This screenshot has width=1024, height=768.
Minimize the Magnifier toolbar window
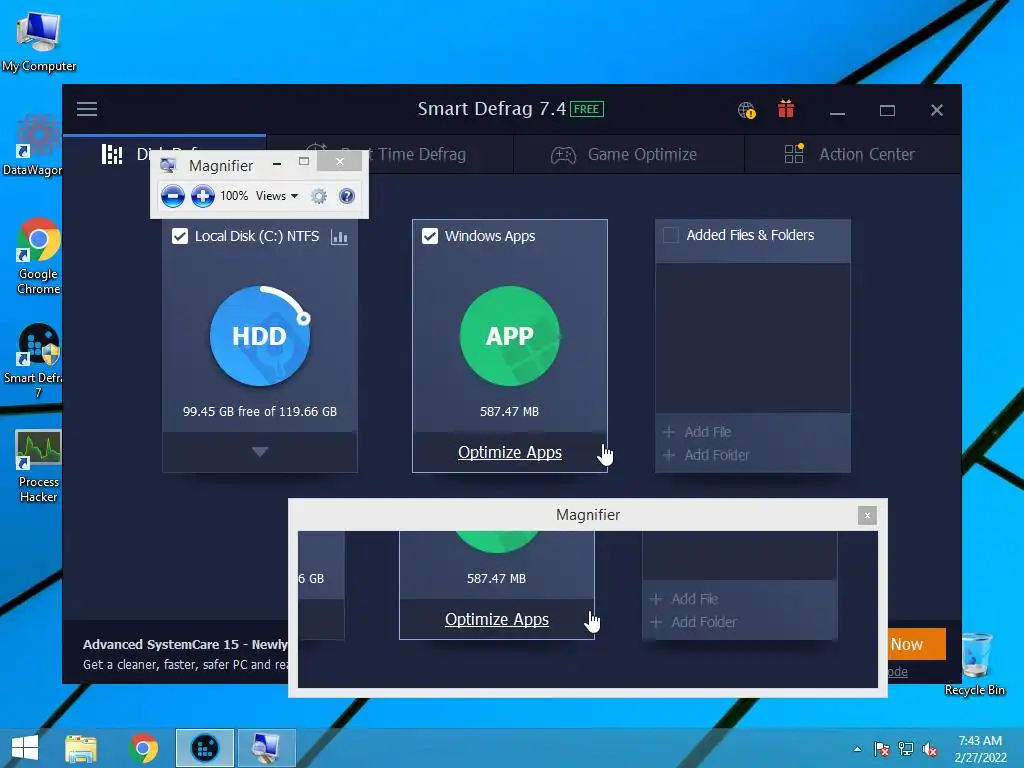(277, 164)
